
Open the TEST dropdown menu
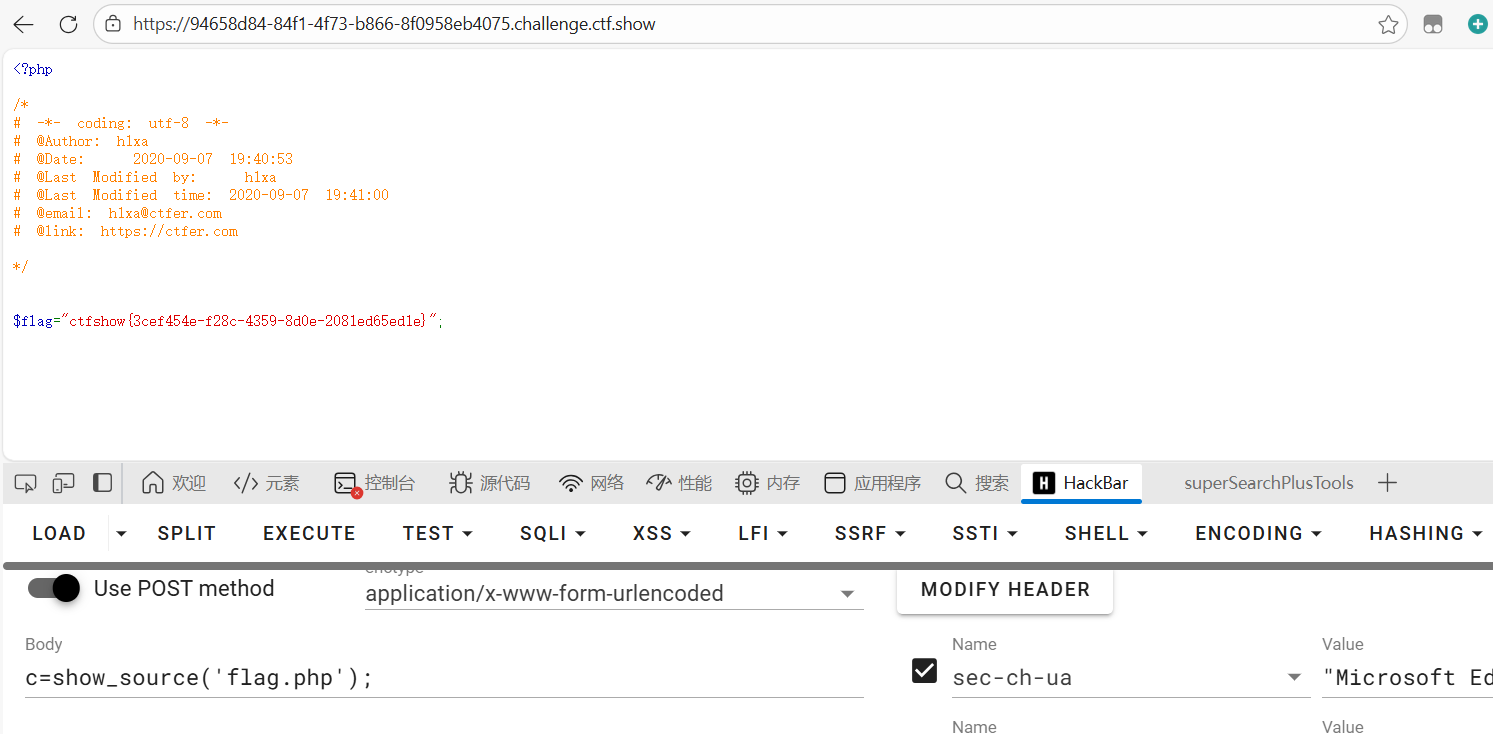[438, 533]
